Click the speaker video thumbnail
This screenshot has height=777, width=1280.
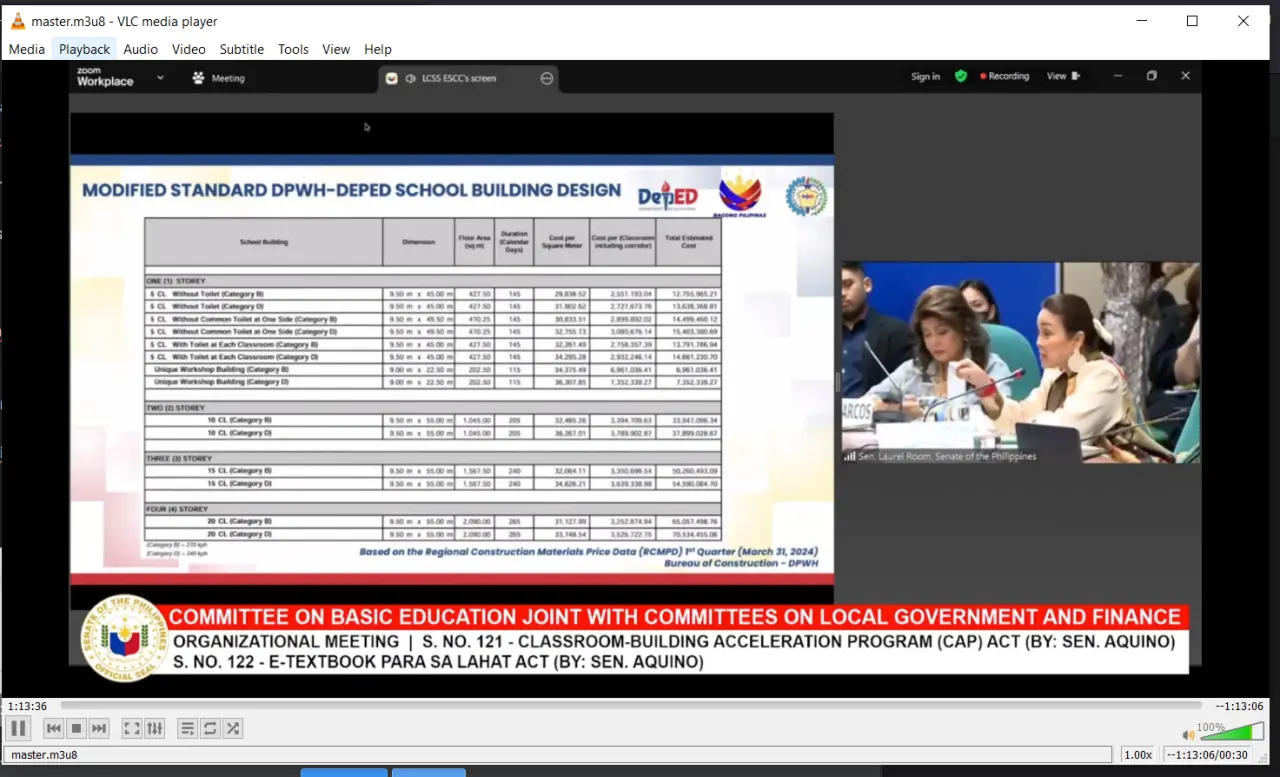(1020, 362)
